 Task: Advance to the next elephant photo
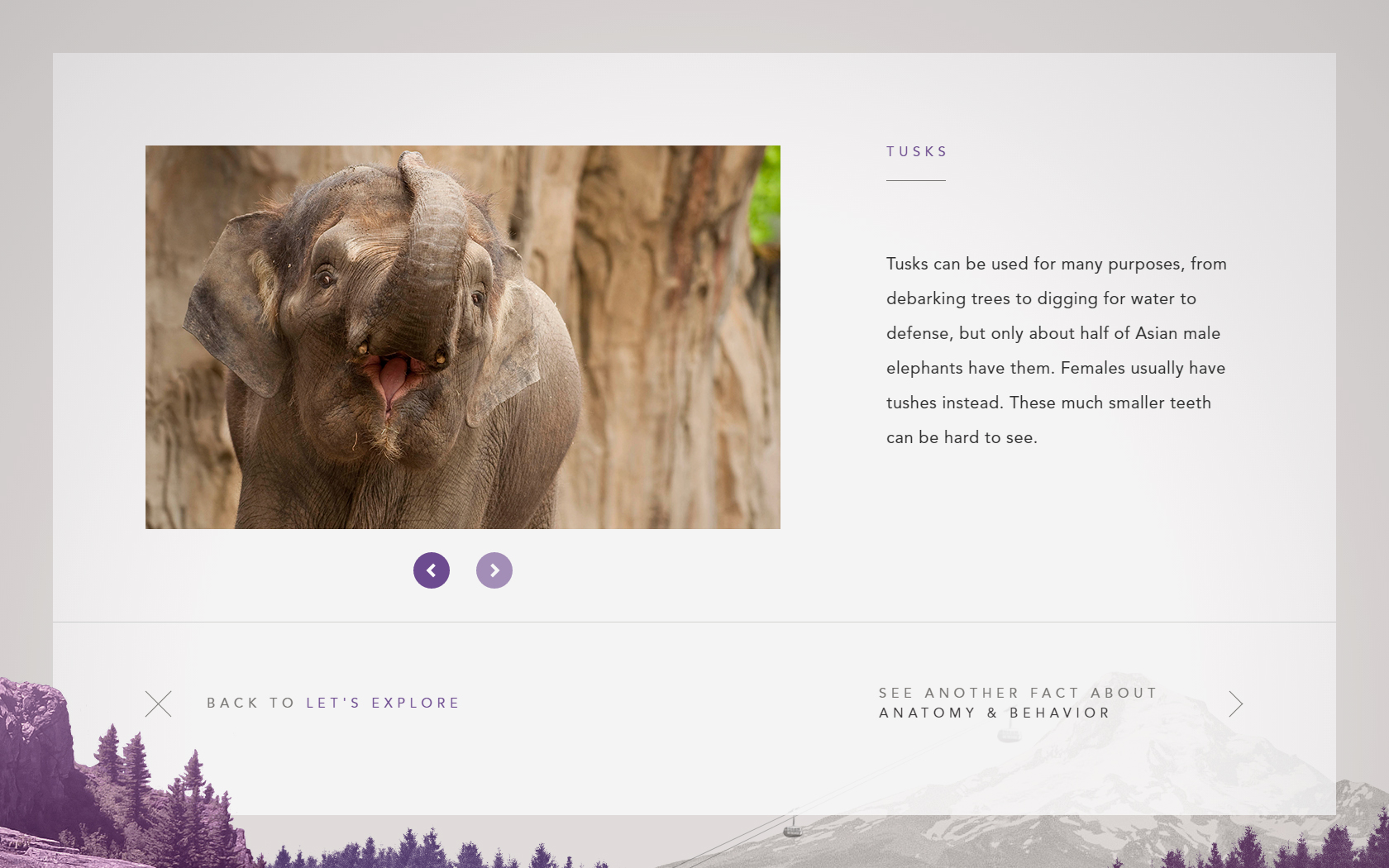(494, 570)
